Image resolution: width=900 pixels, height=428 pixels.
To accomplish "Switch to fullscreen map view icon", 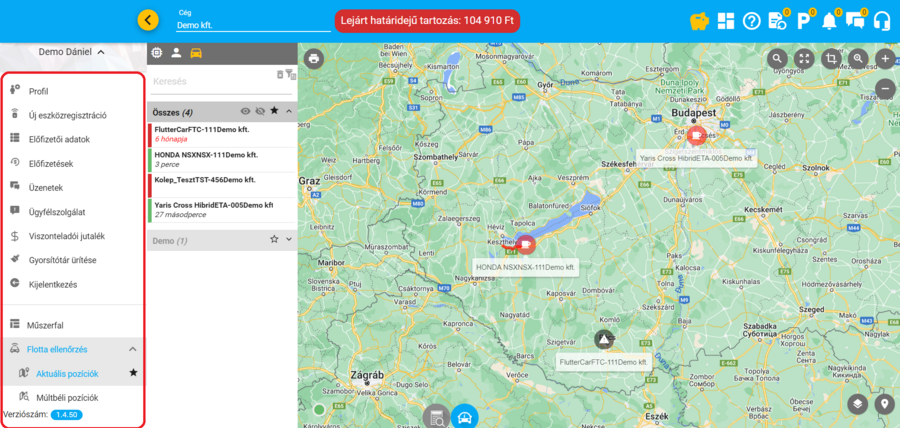I will coord(803,59).
